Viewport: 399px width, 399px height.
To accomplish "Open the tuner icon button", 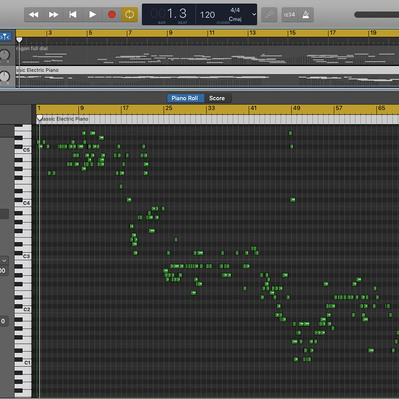I will 269,15.
